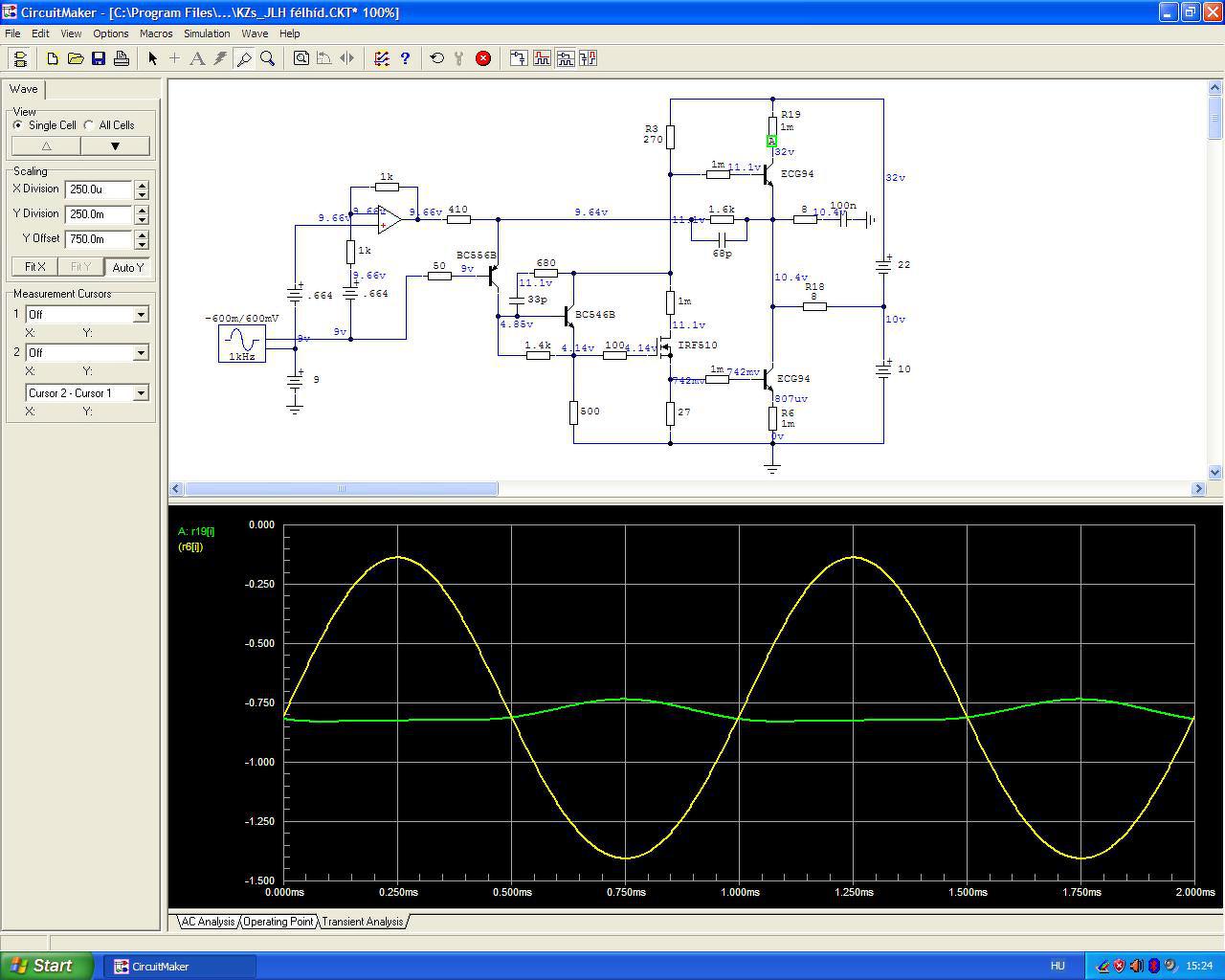The image size is (1225, 980).
Task: Activate the Zoom magnifier tool
Action: click(268, 58)
